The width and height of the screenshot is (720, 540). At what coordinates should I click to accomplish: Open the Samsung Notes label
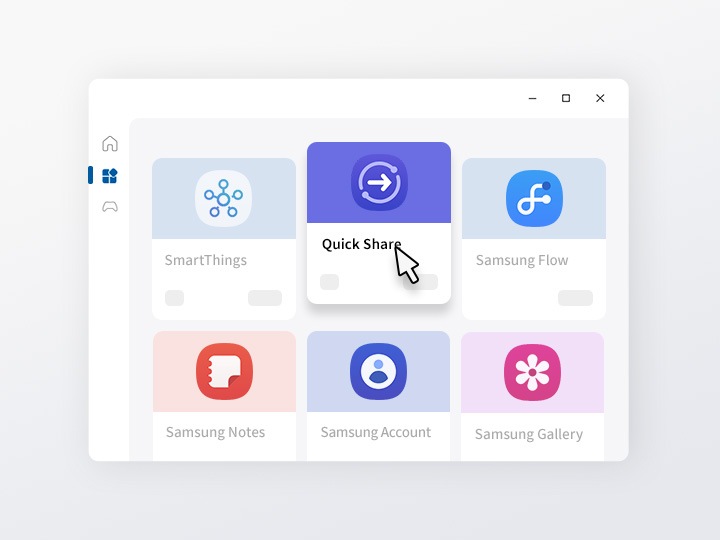pyautogui.click(x=215, y=432)
